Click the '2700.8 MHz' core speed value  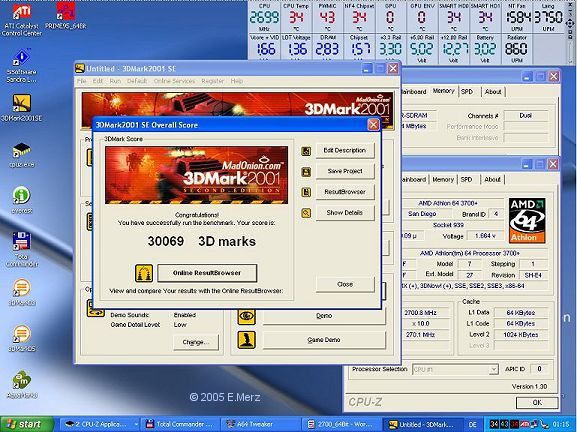tap(420, 313)
